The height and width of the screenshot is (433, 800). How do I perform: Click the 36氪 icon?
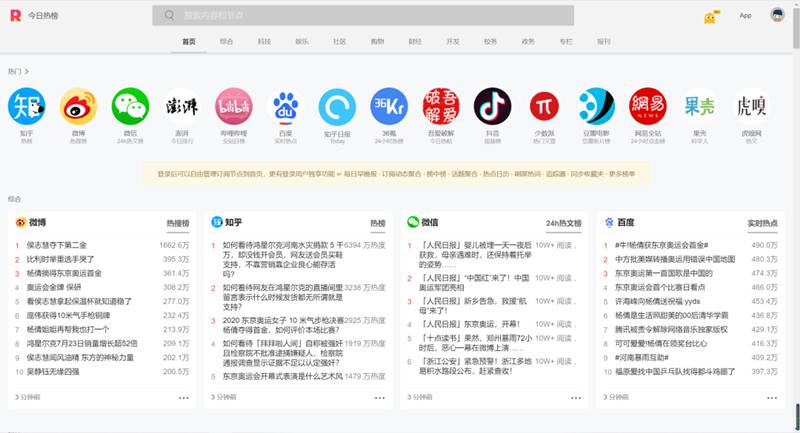tap(389, 106)
